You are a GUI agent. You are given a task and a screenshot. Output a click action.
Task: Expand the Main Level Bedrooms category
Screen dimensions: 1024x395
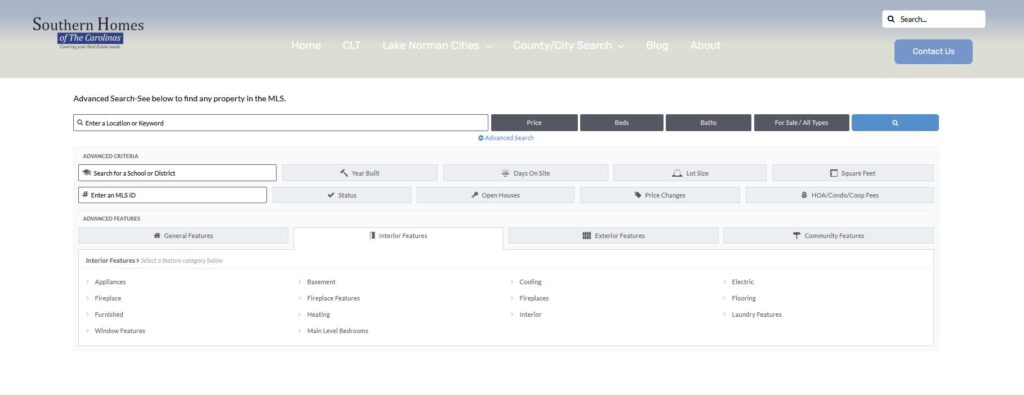click(x=337, y=331)
